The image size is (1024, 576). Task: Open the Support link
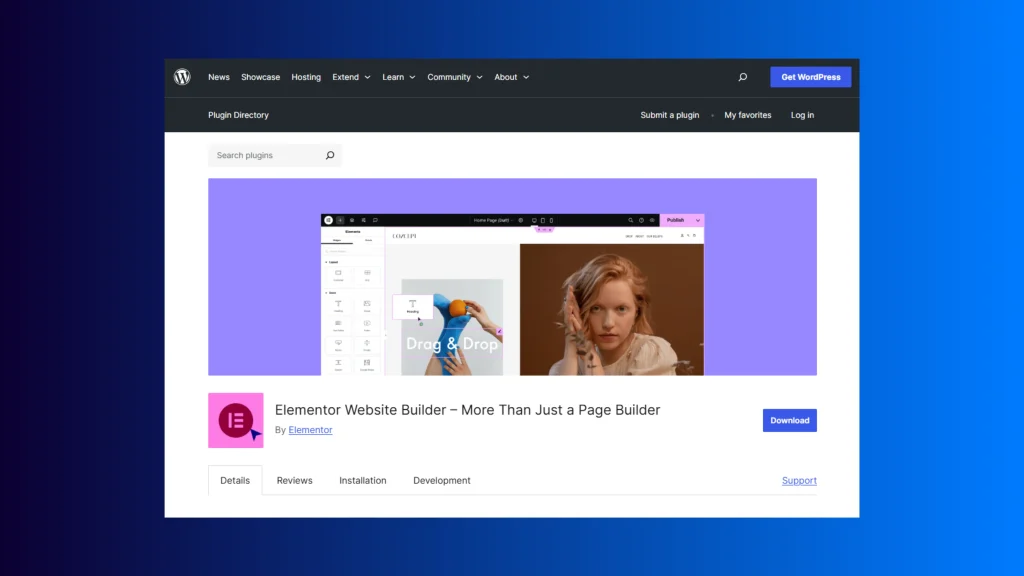pyautogui.click(x=799, y=481)
